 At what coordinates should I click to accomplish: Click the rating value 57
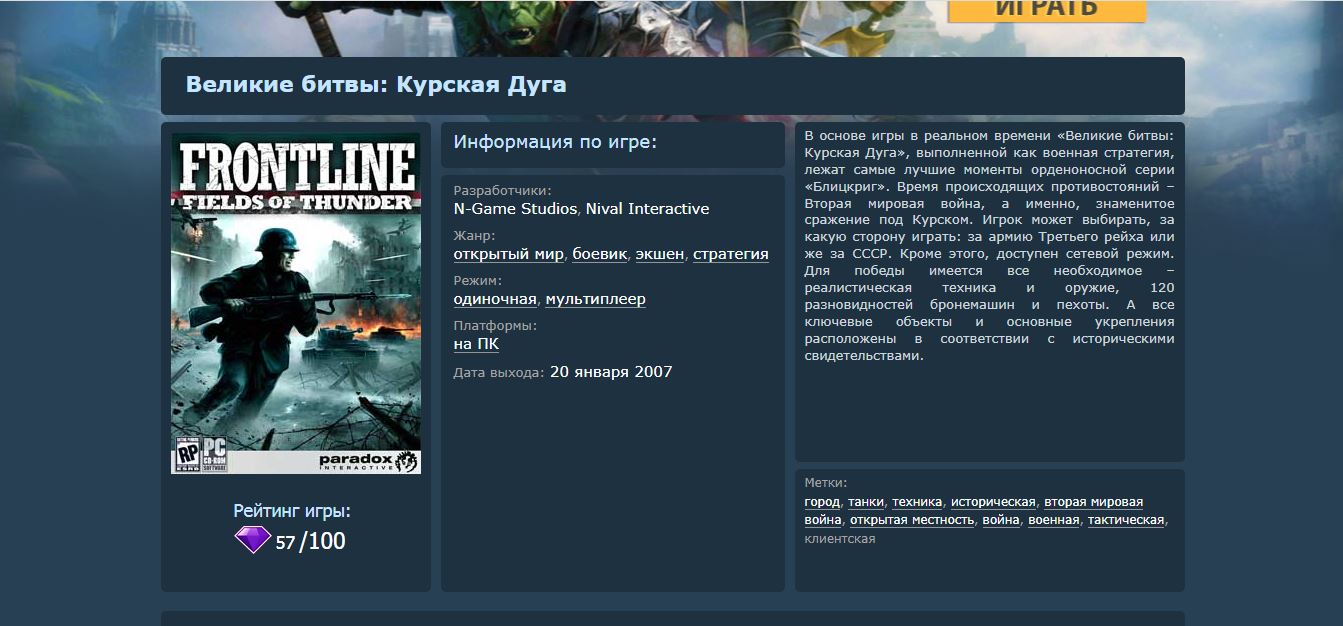285,543
